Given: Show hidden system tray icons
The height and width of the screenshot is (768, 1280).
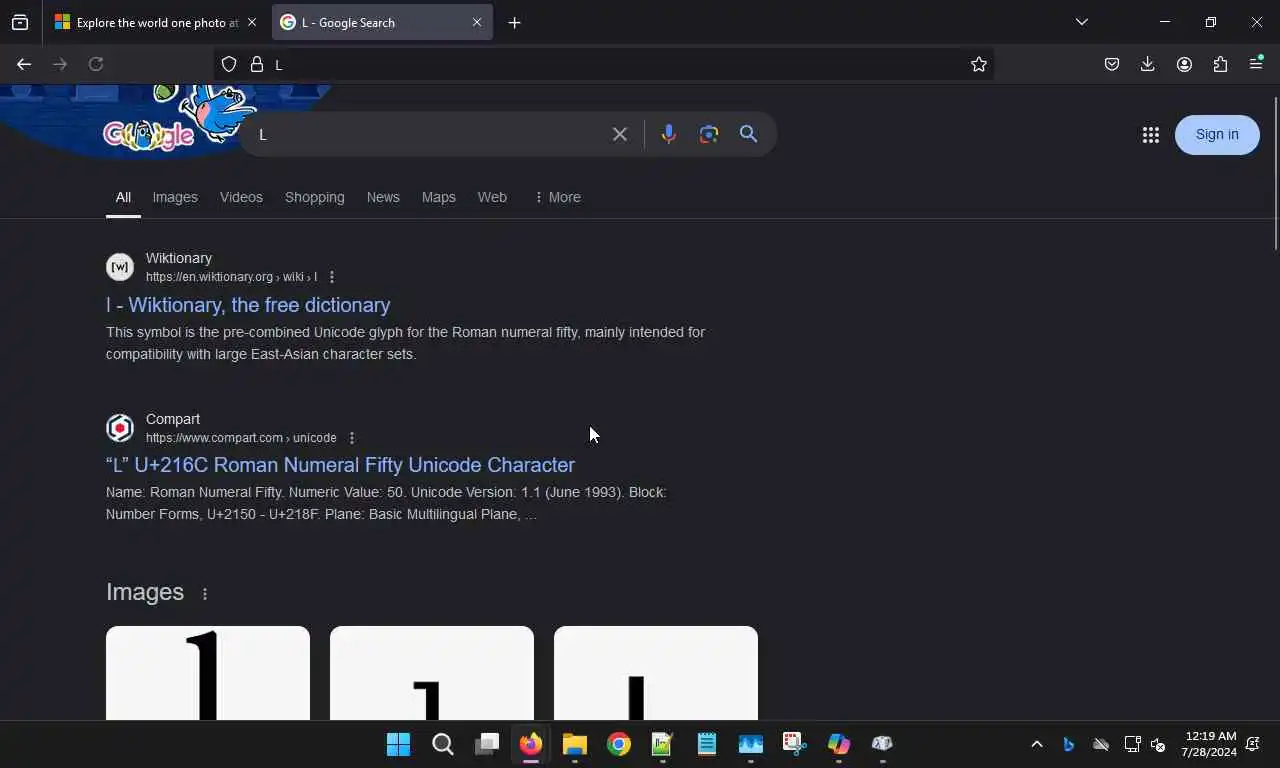Looking at the screenshot, I should pos(1037,744).
